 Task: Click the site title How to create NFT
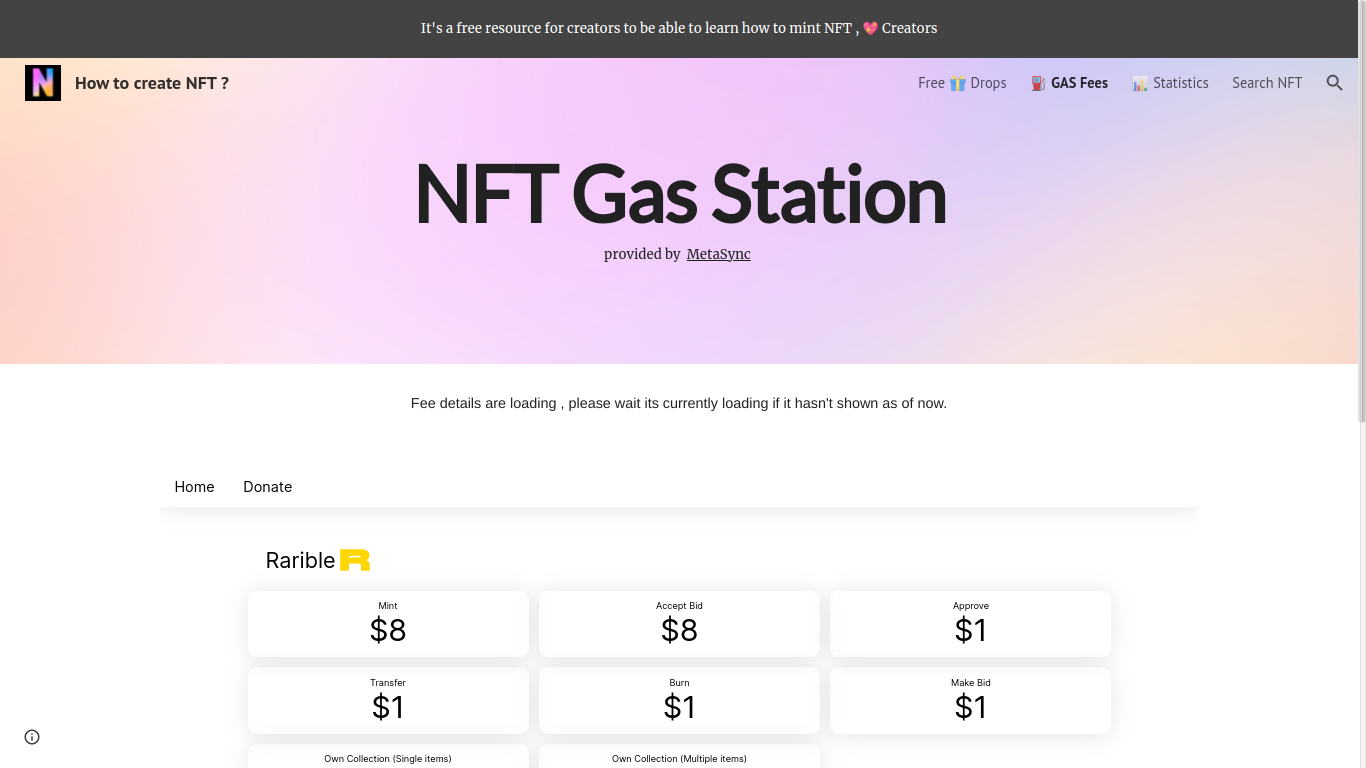click(x=151, y=83)
